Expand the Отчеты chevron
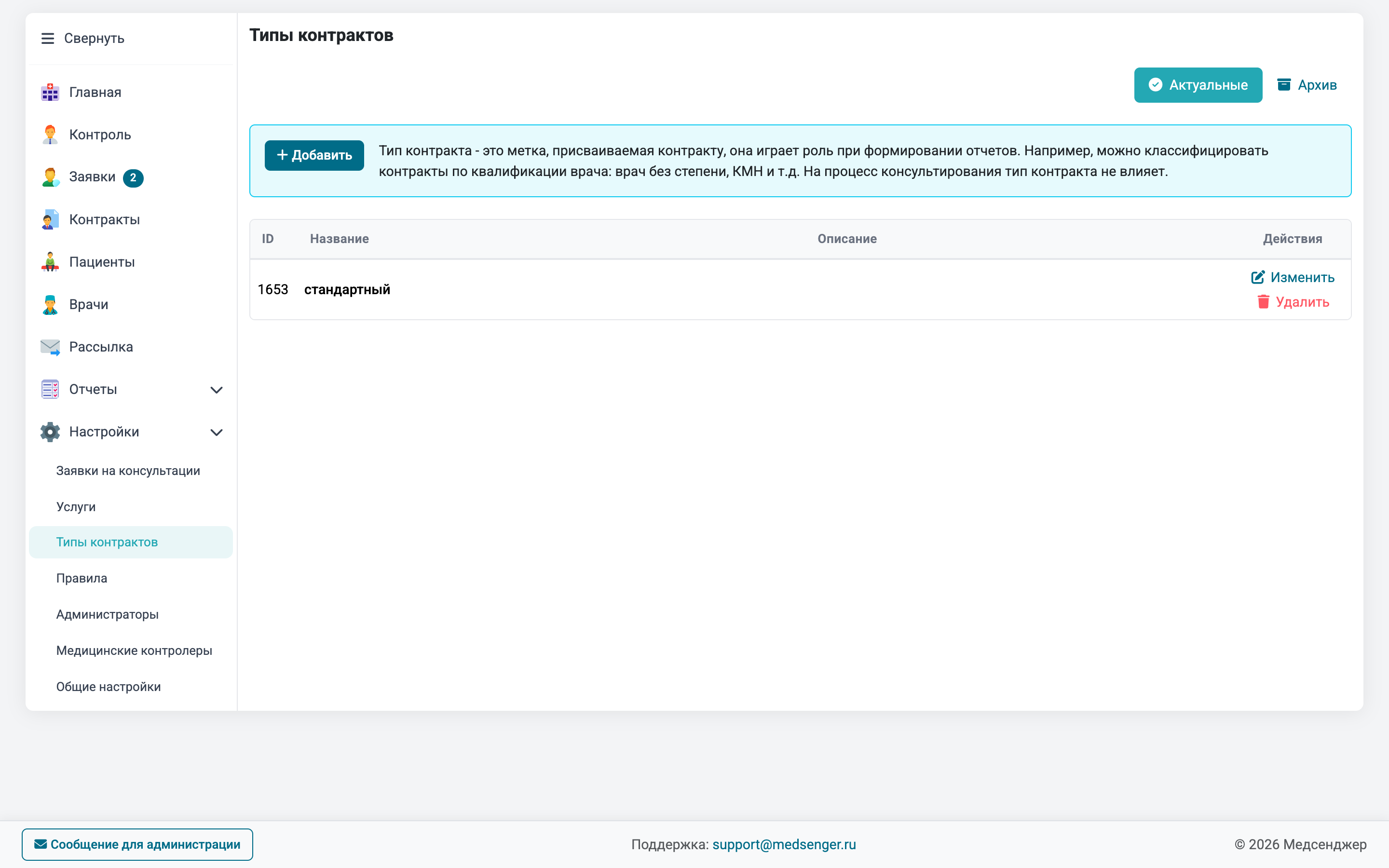 click(x=217, y=390)
